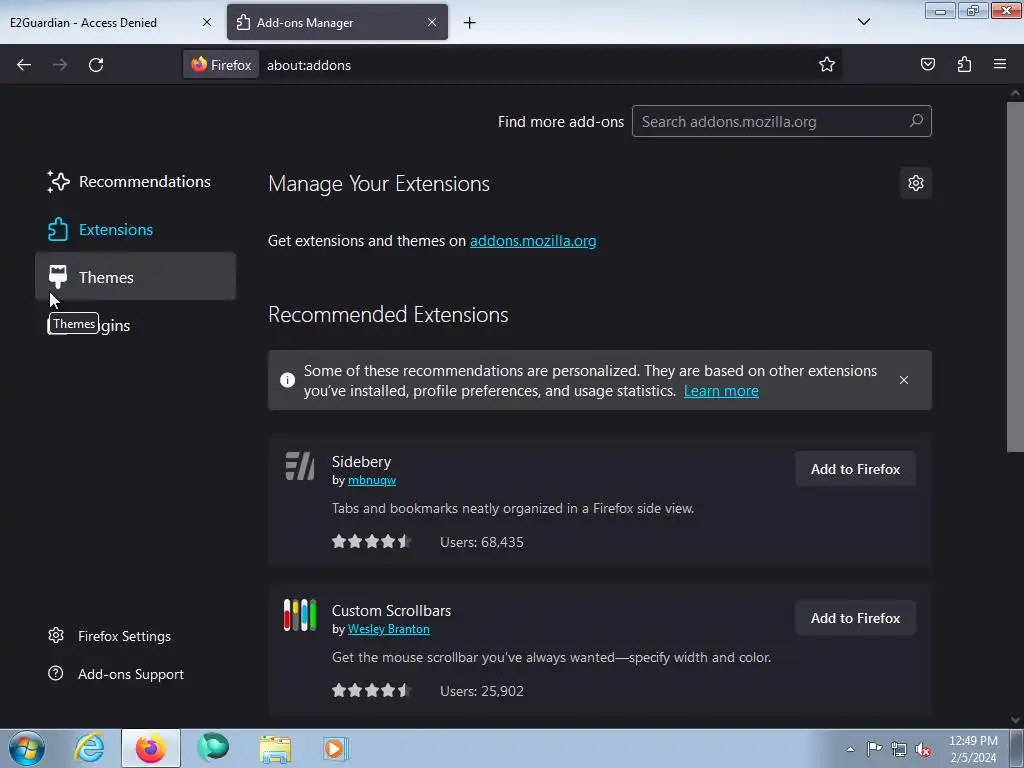Reload the current page
Screen dimensions: 1024x768
[96, 65]
